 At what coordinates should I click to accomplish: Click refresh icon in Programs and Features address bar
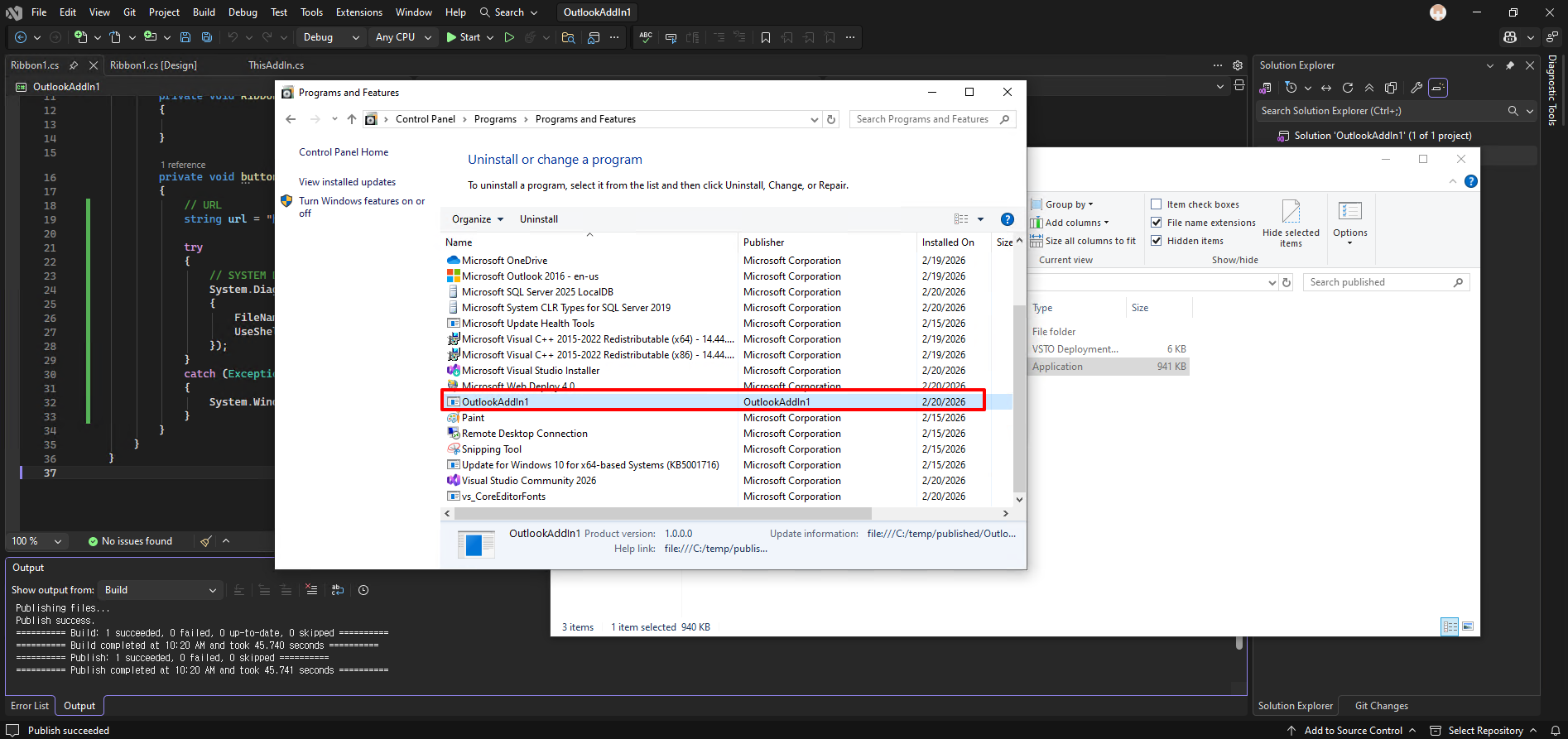(x=831, y=119)
